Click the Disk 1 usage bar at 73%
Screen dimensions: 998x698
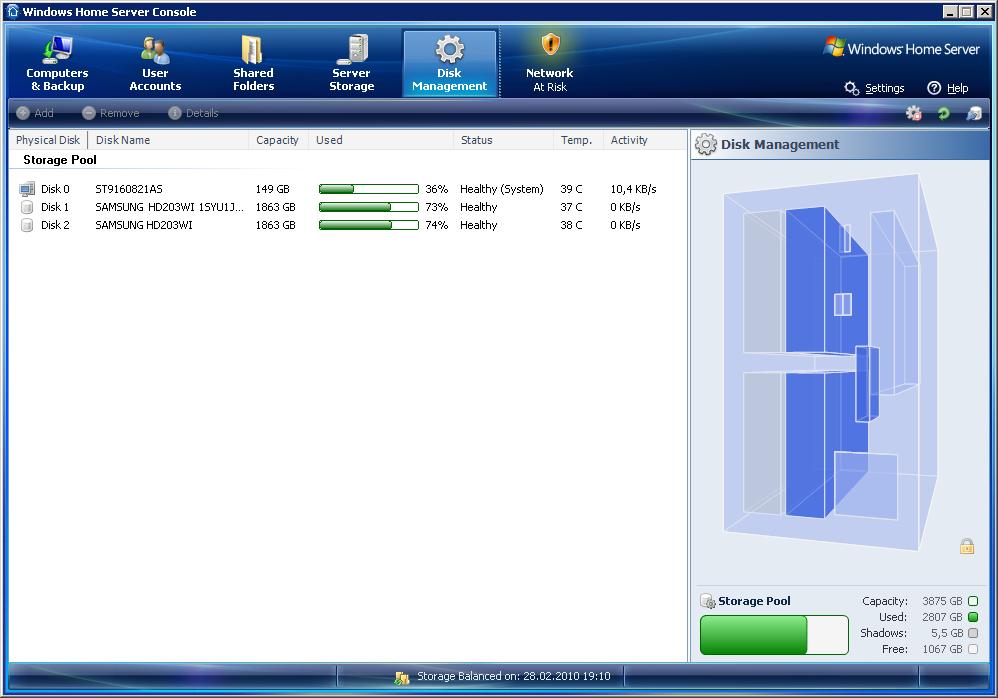click(x=369, y=207)
